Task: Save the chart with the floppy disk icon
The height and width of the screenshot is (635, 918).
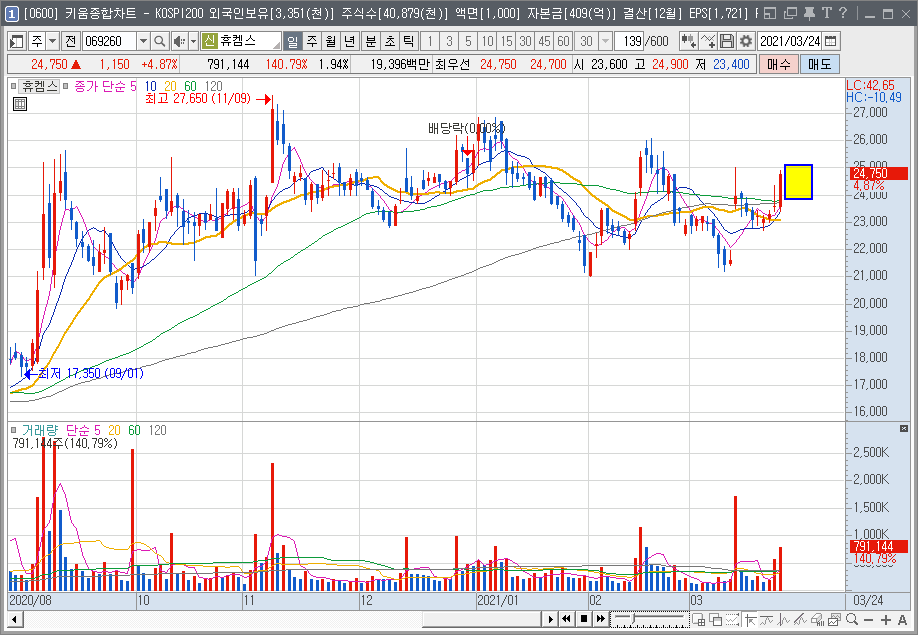Action: 727,41
